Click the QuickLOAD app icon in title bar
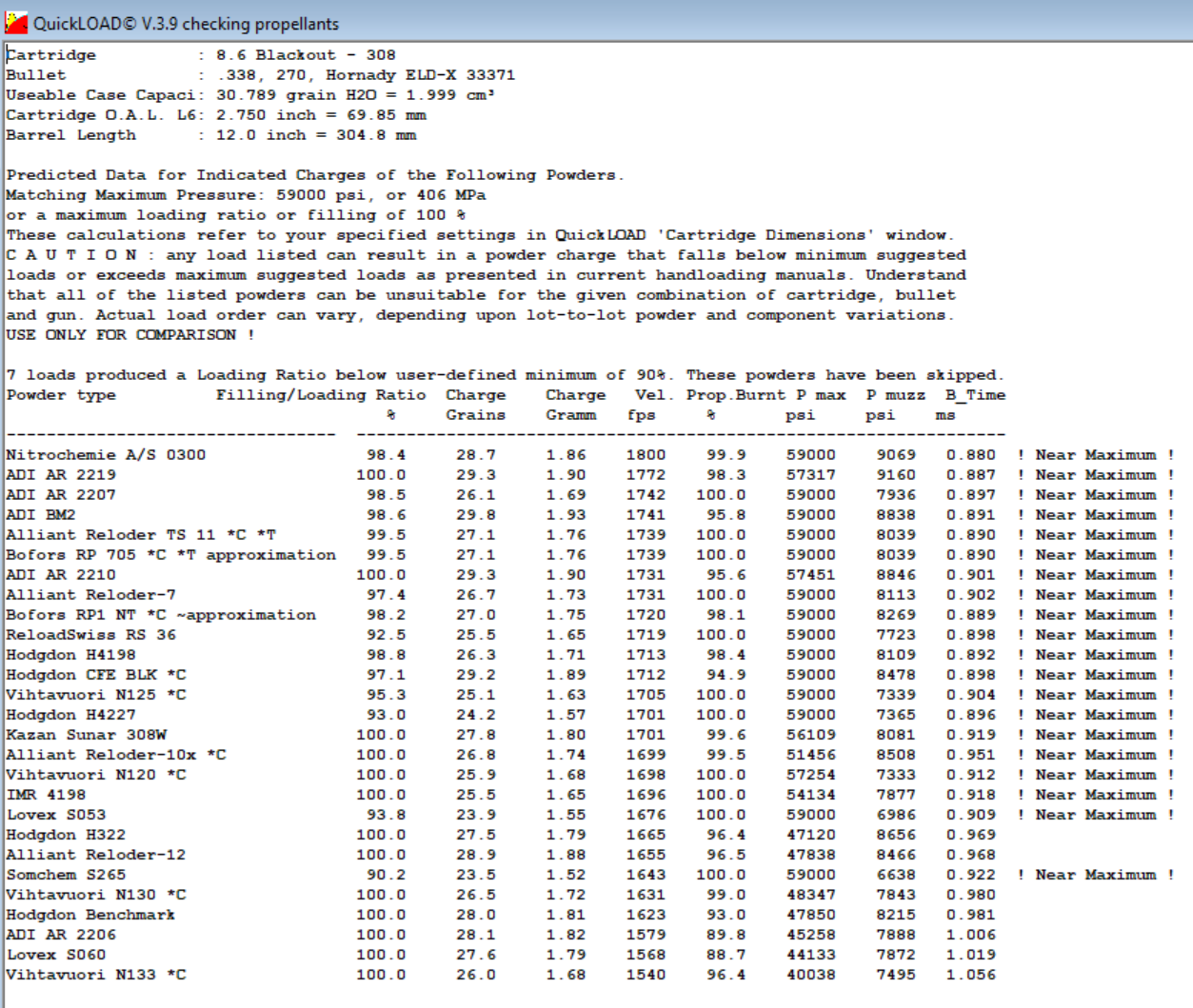This screenshot has height=1008, width=1193. (x=16, y=23)
